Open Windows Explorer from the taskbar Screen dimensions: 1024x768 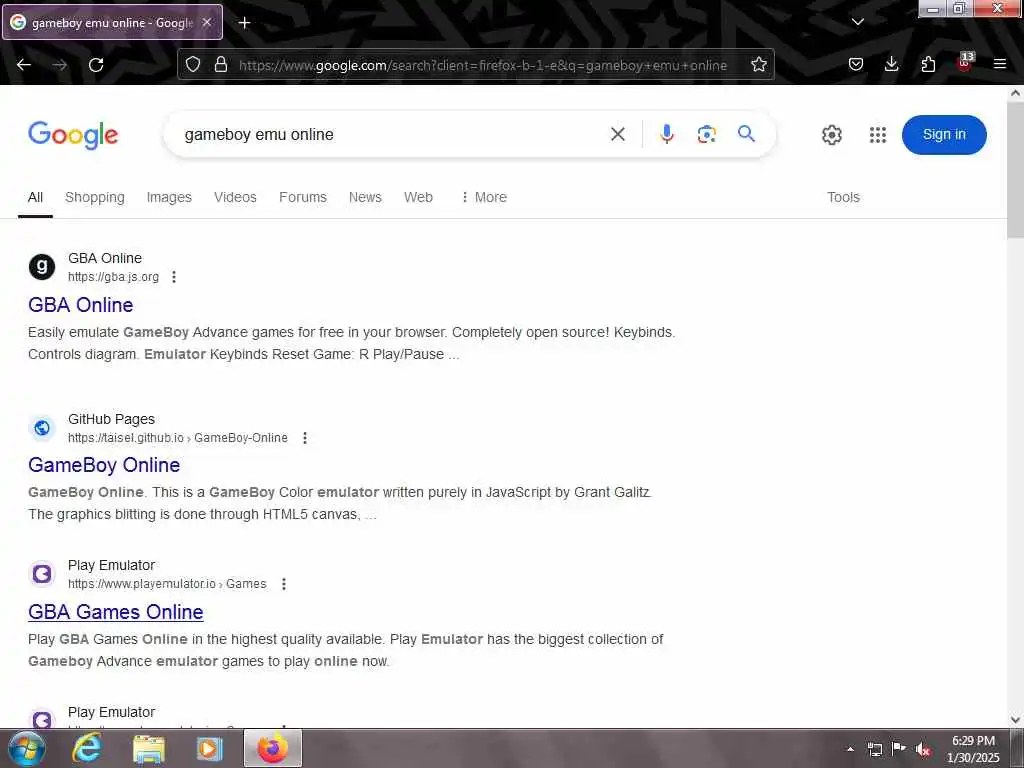pyautogui.click(x=148, y=748)
